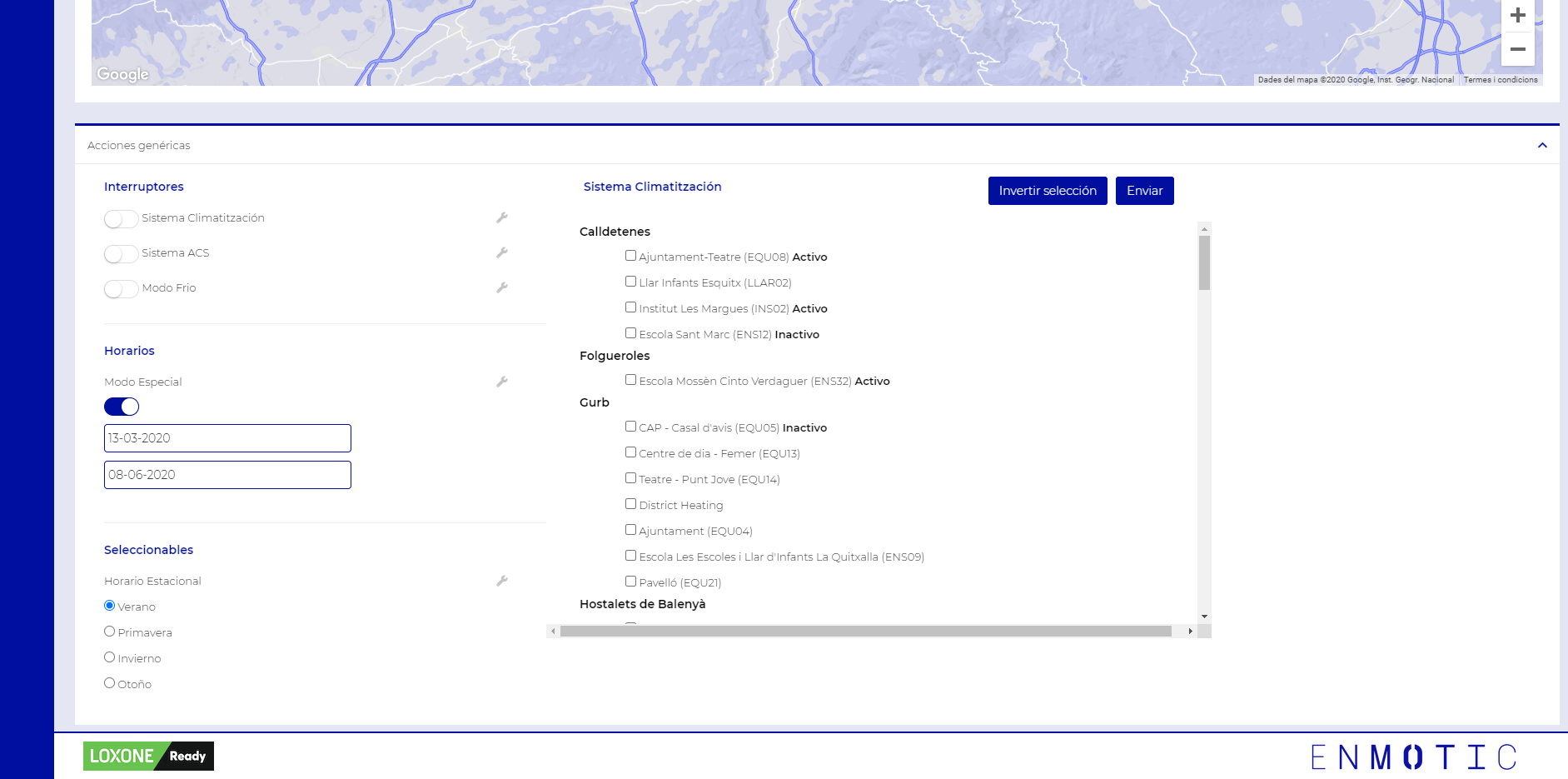Check Llar Infants Esquitx (LLAR02) checkbox
Viewport: 1568px width, 779px height.
tap(630, 282)
